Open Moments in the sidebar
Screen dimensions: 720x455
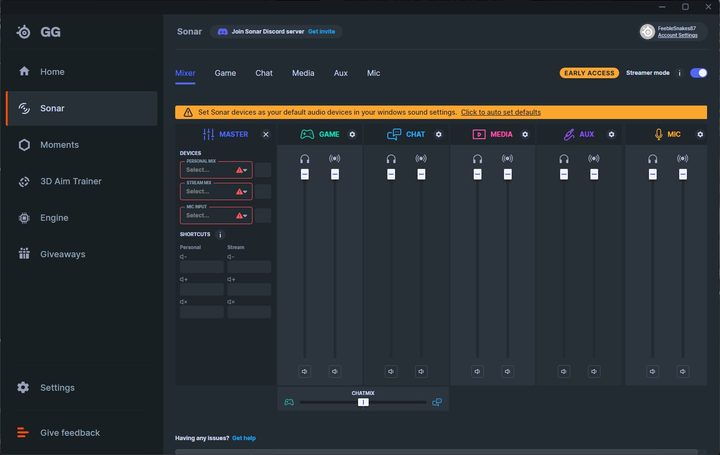pos(82,145)
